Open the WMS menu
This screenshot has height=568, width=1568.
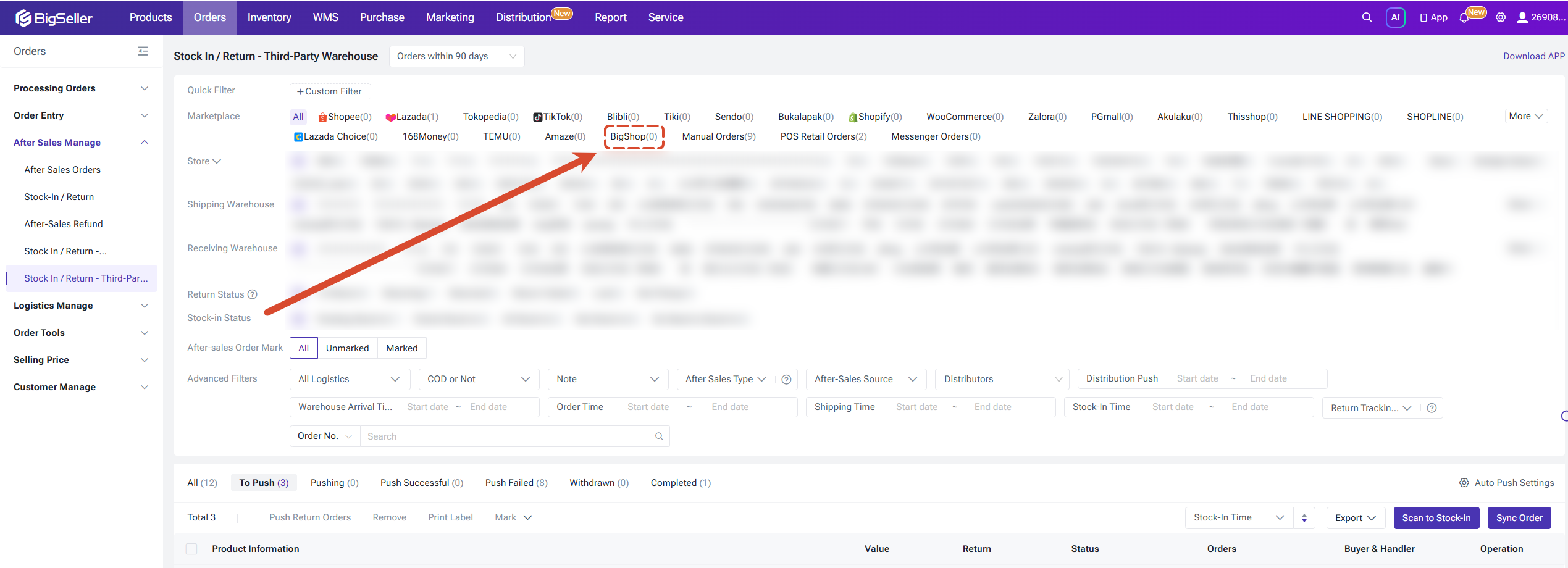click(x=325, y=17)
